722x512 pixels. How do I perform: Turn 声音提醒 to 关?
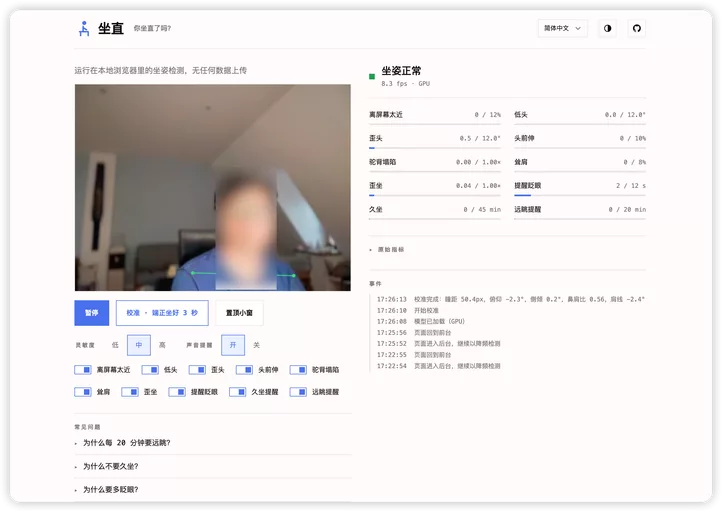pos(256,345)
